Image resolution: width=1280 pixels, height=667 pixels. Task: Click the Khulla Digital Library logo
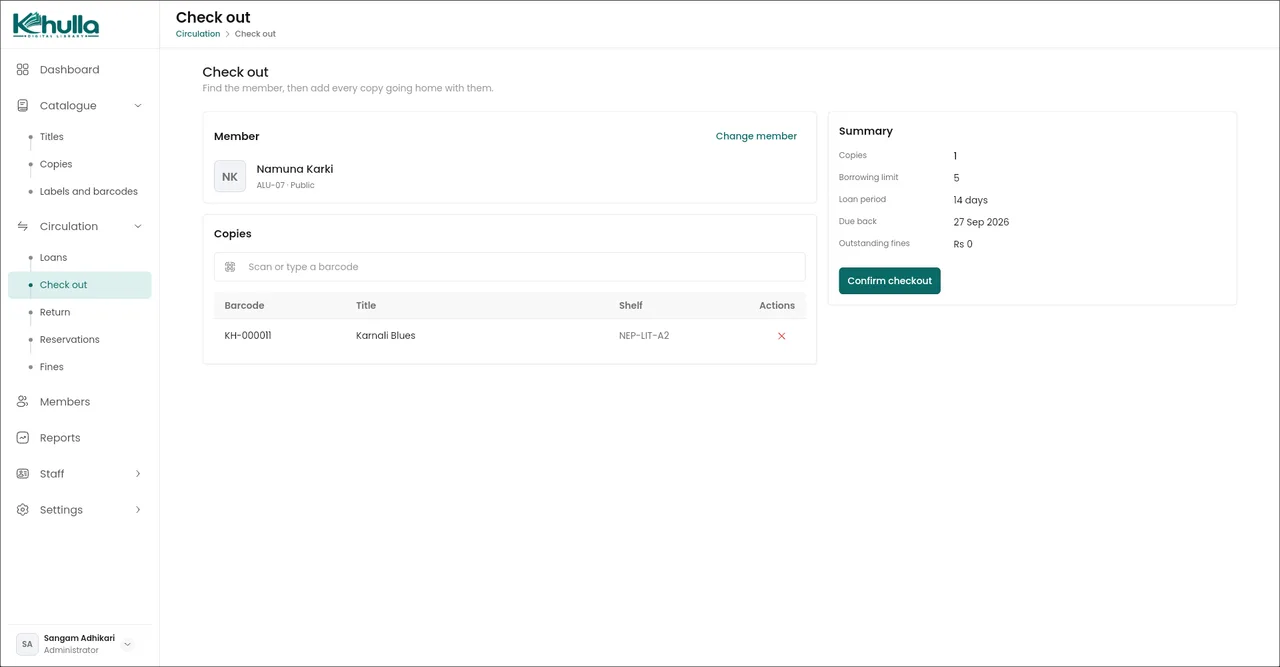[56, 25]
